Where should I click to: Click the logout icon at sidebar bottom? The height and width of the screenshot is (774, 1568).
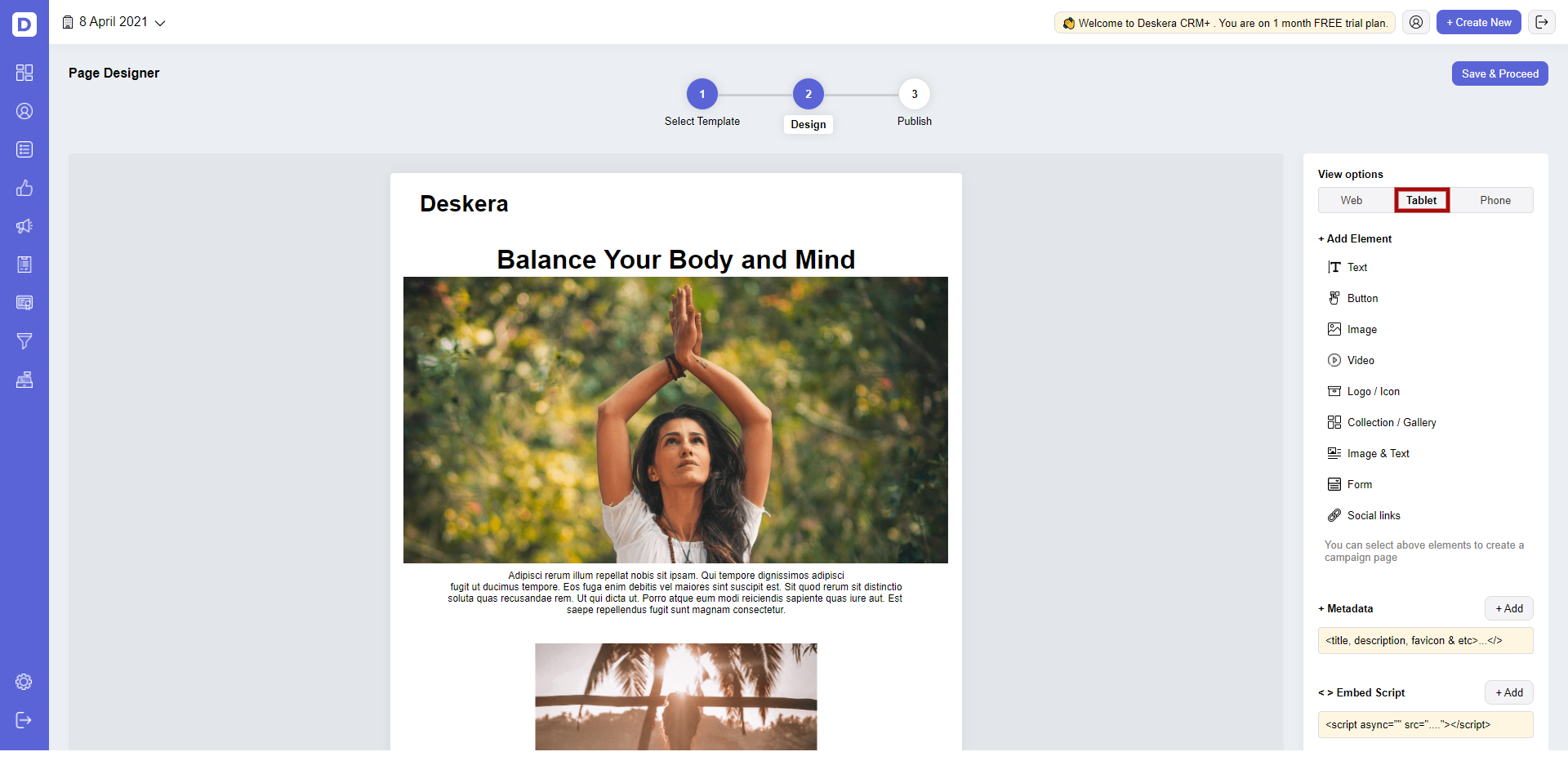(24, 720)
